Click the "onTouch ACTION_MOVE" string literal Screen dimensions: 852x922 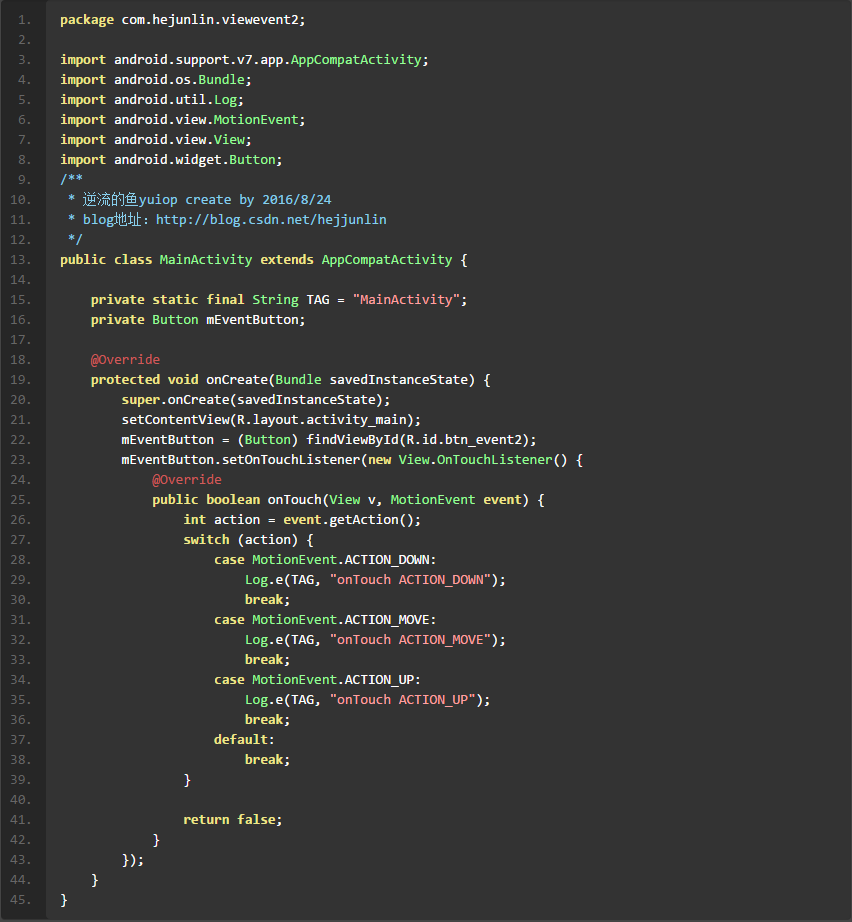pyautogui.click(x=410, y=639)
